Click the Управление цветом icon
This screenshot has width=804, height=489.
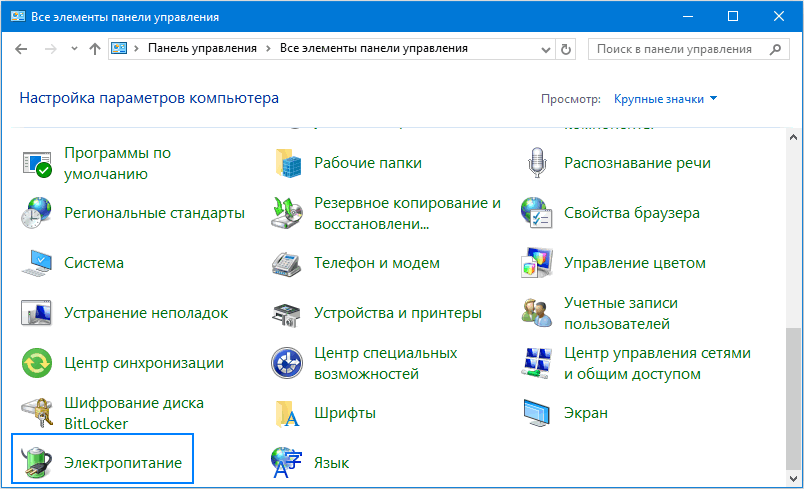click(537, 263)
